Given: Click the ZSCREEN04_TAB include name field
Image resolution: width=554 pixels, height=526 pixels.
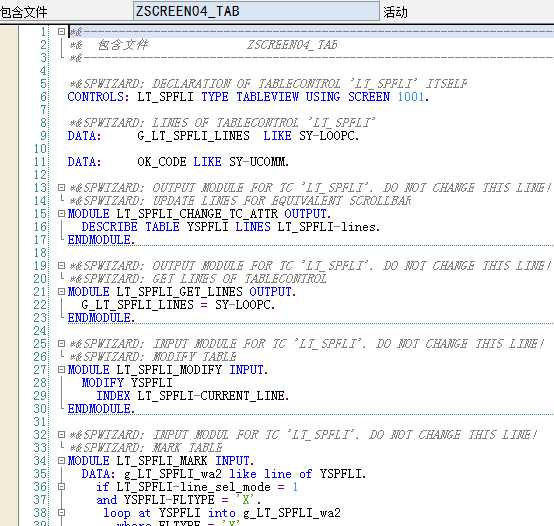Looking at the screenshot, I should coord(256,11).
